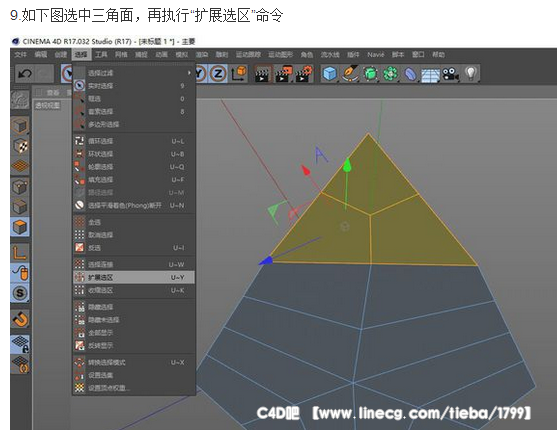Choose 套索选择 lasso selection entry

134,111
